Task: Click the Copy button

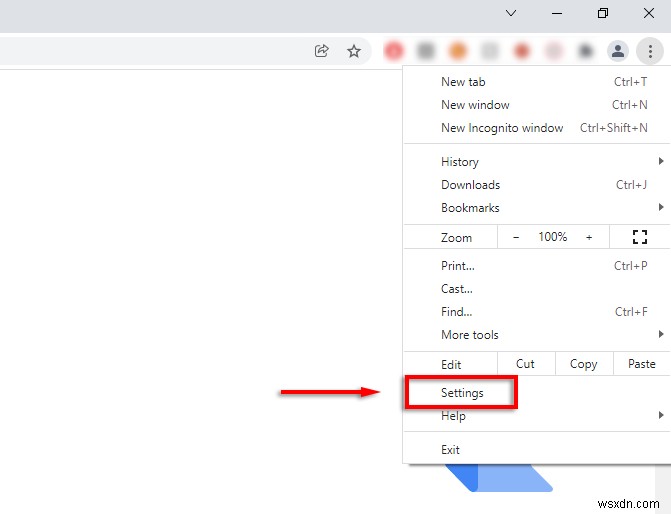Action: coord(584,364)
